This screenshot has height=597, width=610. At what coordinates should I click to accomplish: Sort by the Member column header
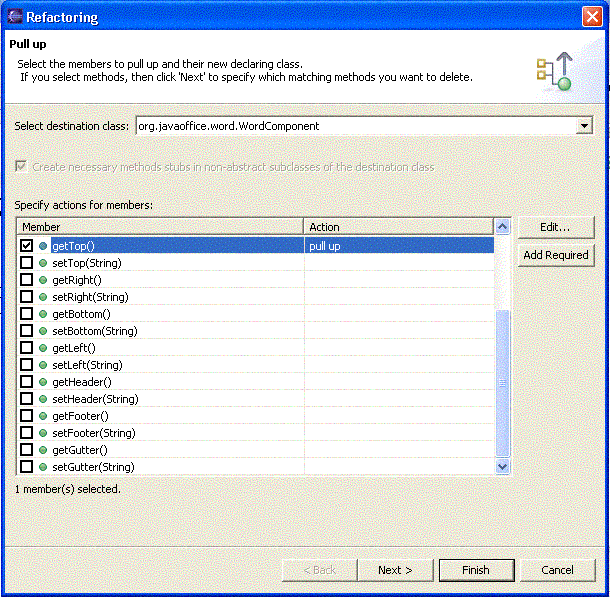[x=160, y=227]
